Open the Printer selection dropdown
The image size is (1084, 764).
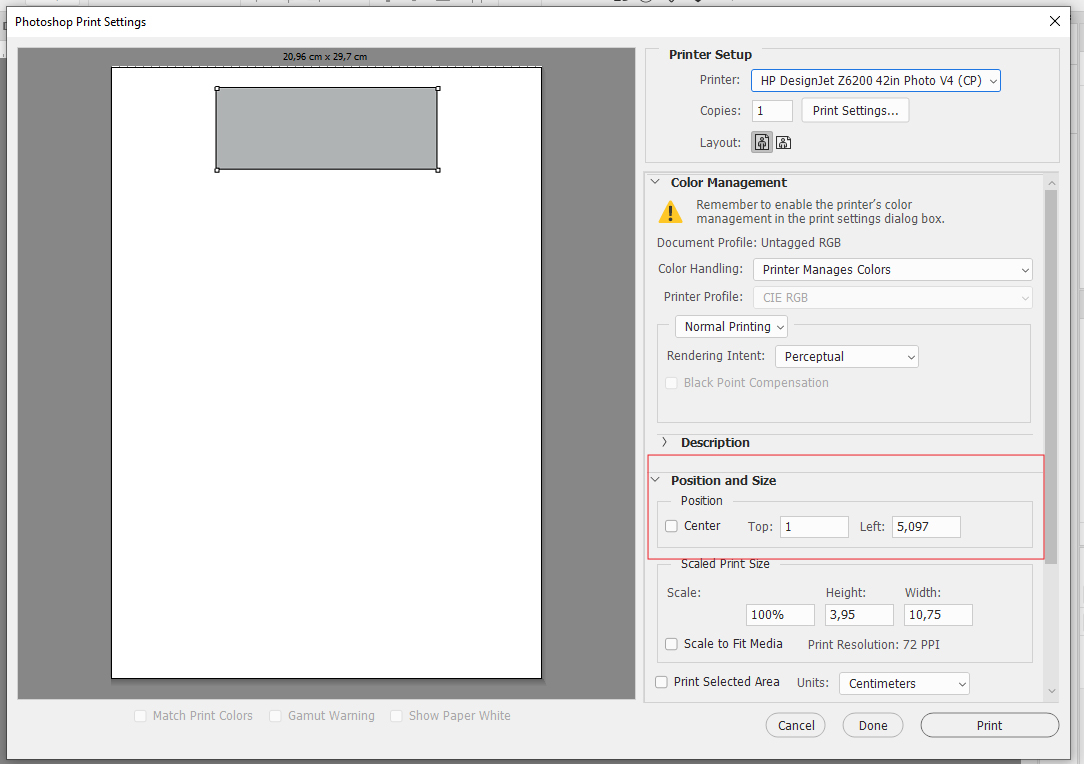tap(876, 81)
